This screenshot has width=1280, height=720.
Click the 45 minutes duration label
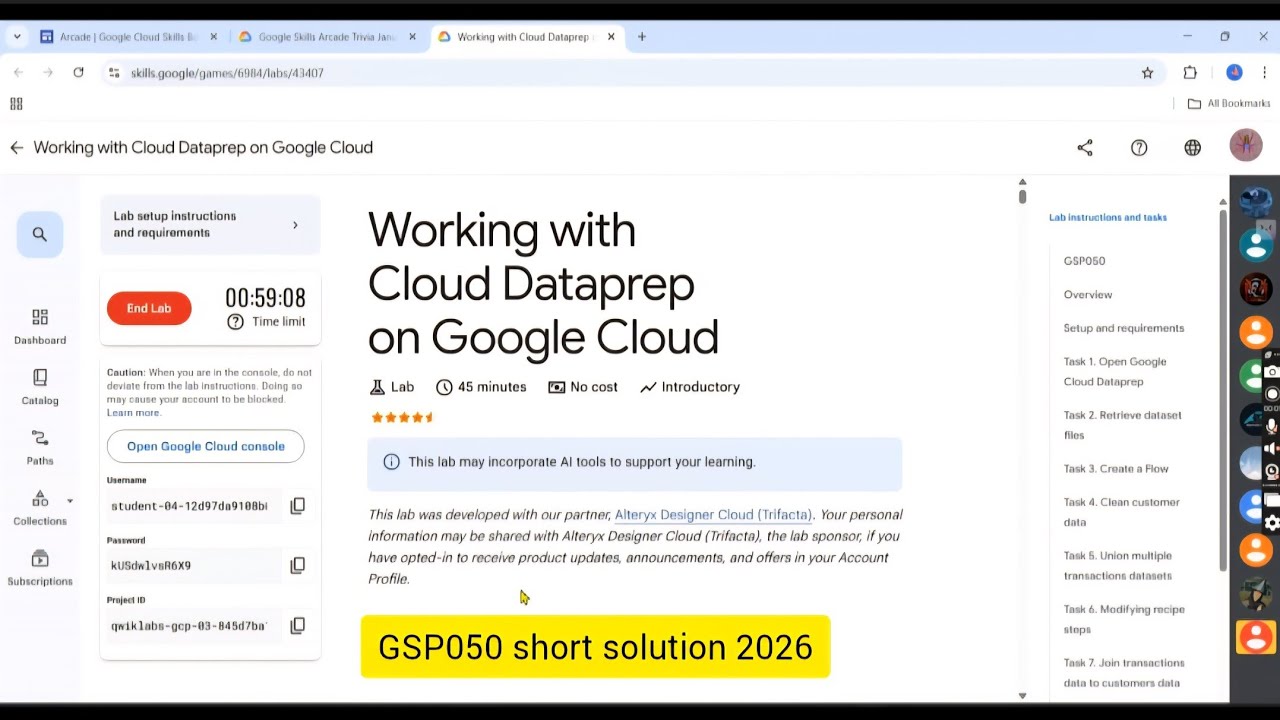tap(481, 387)
